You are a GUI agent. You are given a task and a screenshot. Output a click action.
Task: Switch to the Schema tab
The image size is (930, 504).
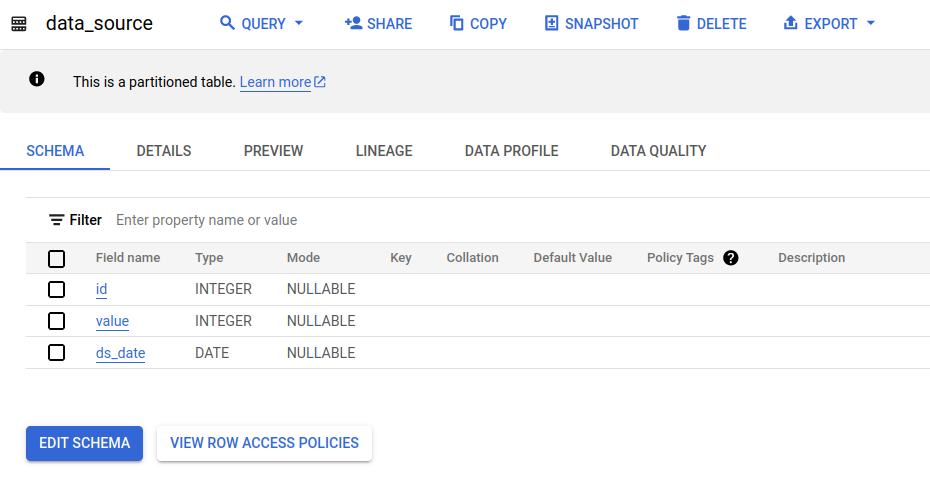55,151
